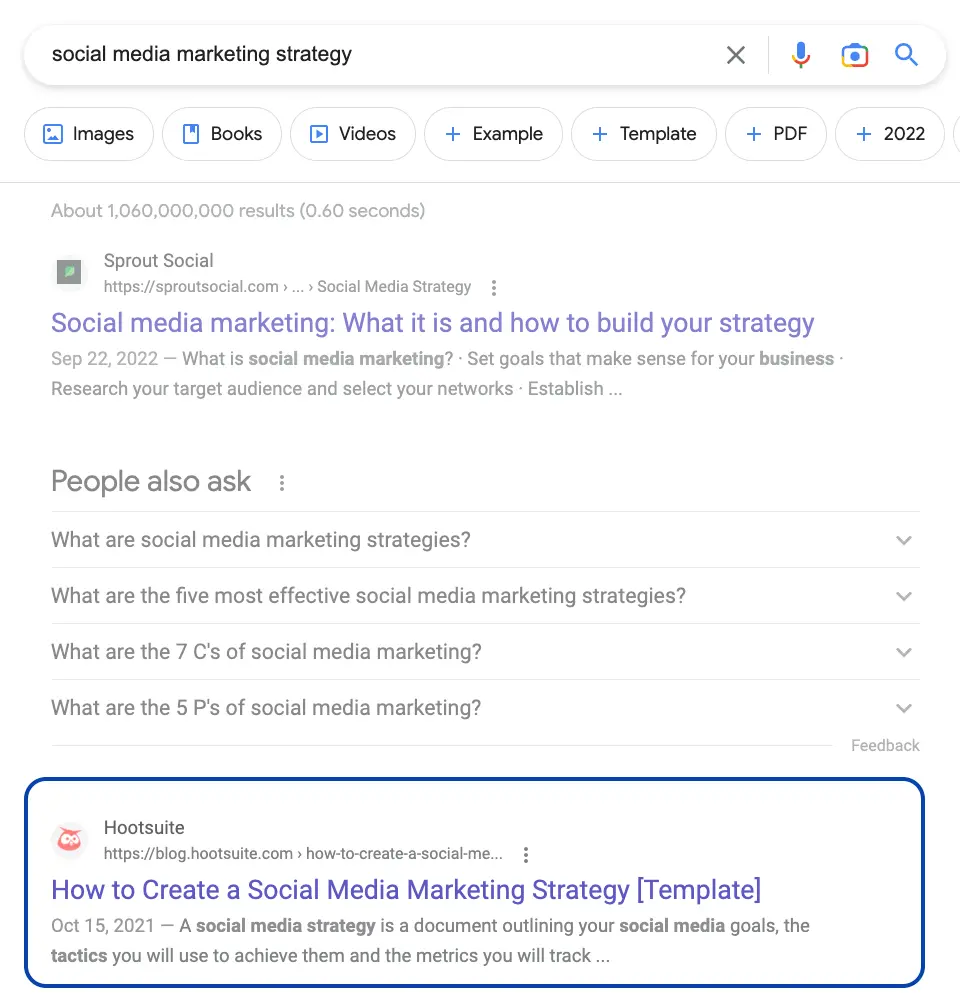Click the 'Hootsuite' site name text
The width and height of the screenshot is (960, 996).
[144, 828]
